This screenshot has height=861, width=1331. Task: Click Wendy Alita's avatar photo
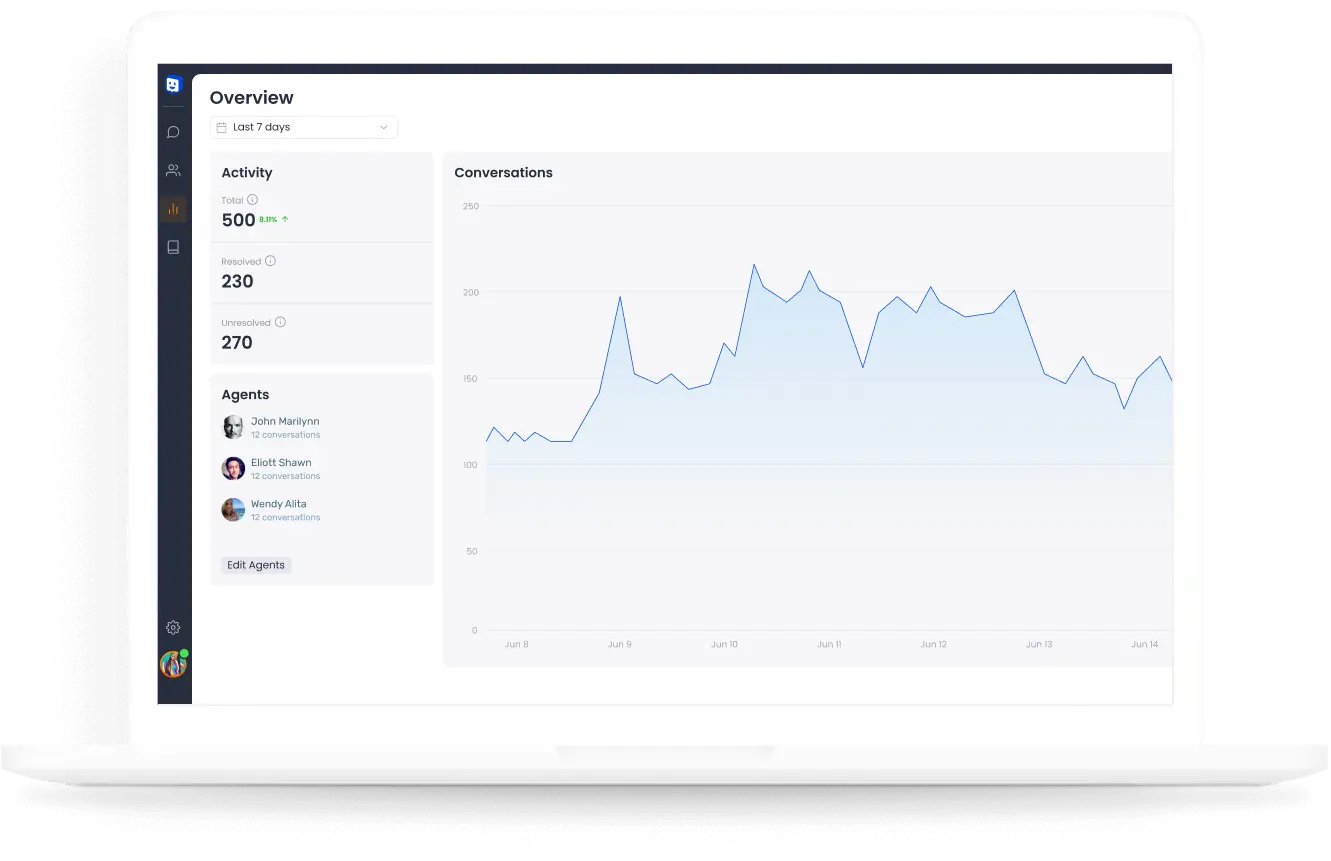pyautogui.click(x=233, y=510)
